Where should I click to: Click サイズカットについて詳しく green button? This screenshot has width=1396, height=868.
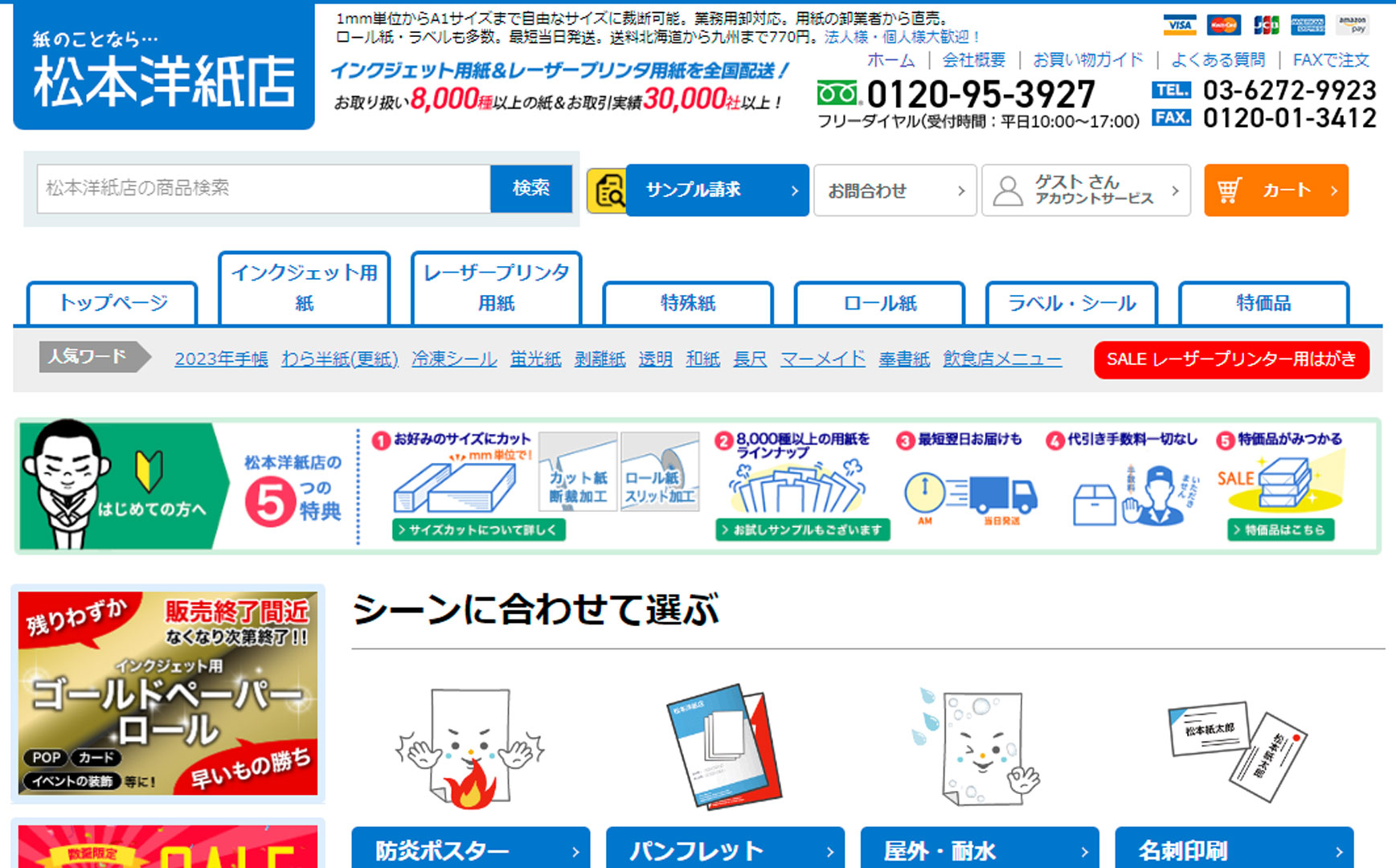click(x=479, y=530)
